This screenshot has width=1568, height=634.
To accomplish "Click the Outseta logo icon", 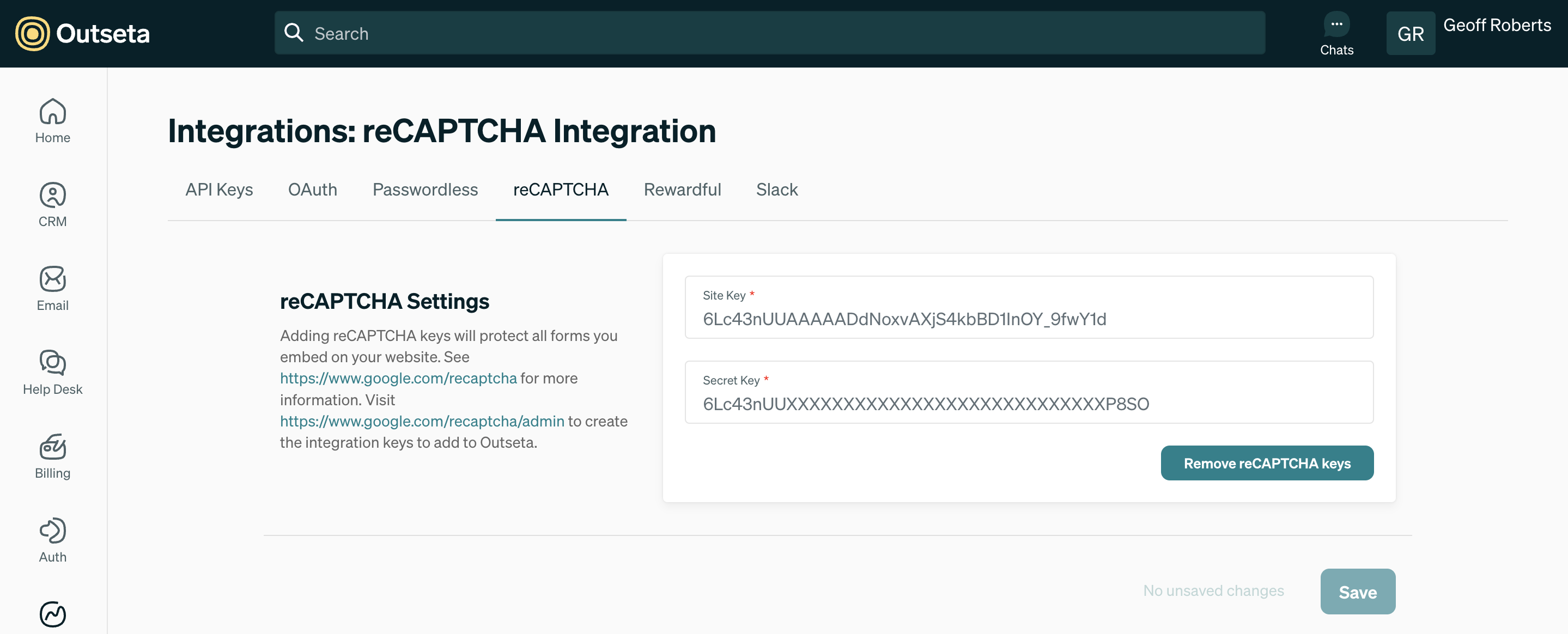I will click(x=32, y=33).
